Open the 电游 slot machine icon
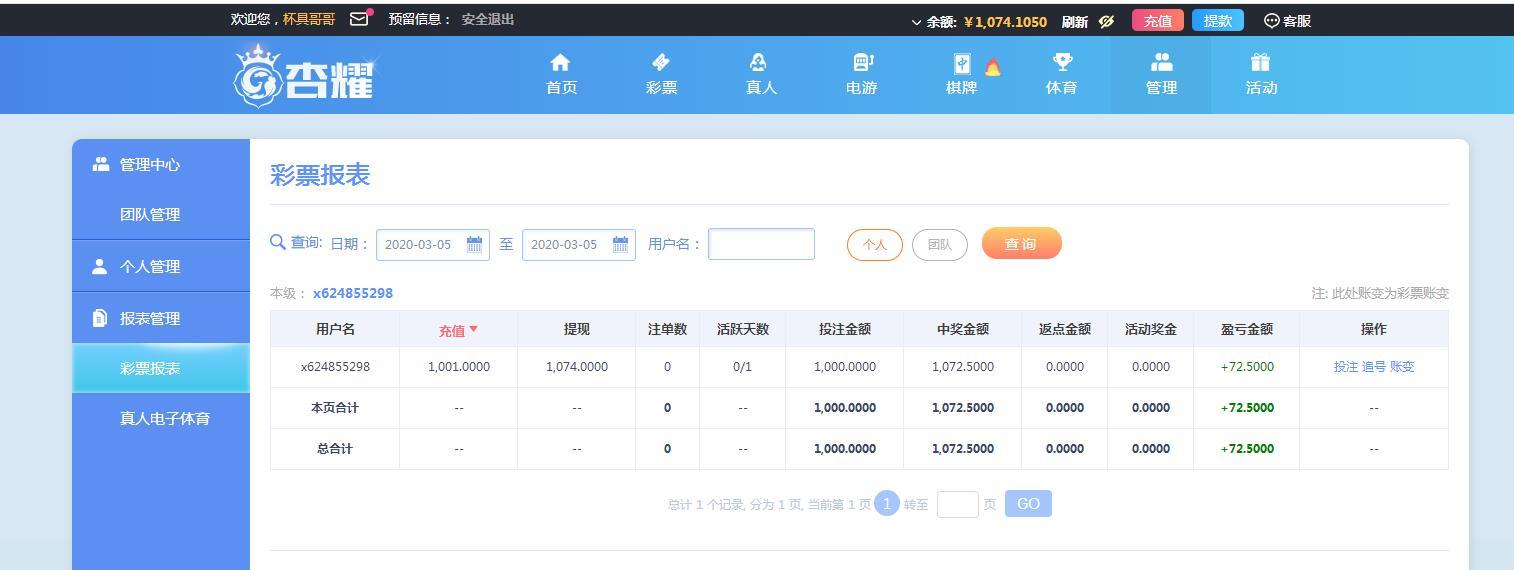The height and width of the screenshot is (570, 1514). tap(863, 63)
